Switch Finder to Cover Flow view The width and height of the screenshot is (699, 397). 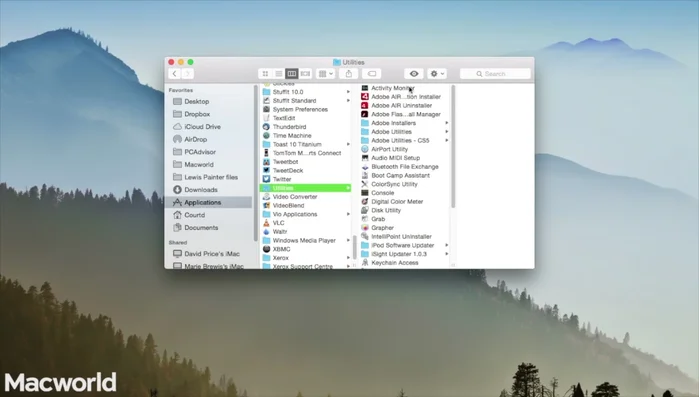[305, 74]
